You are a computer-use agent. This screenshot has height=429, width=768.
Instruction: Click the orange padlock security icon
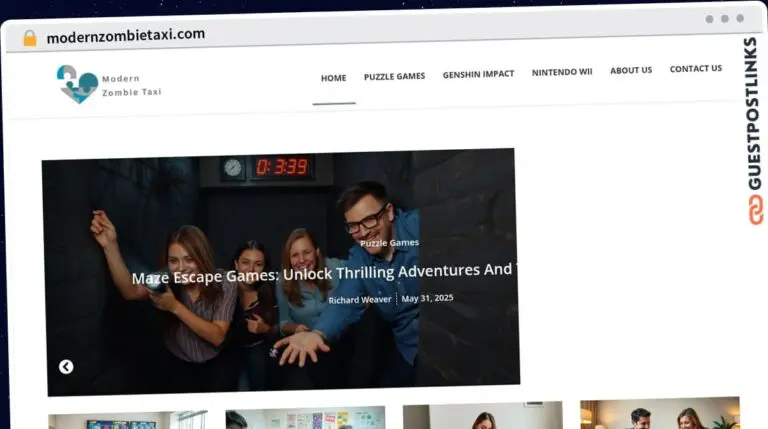pyautogui.click(x=30, y=38)
